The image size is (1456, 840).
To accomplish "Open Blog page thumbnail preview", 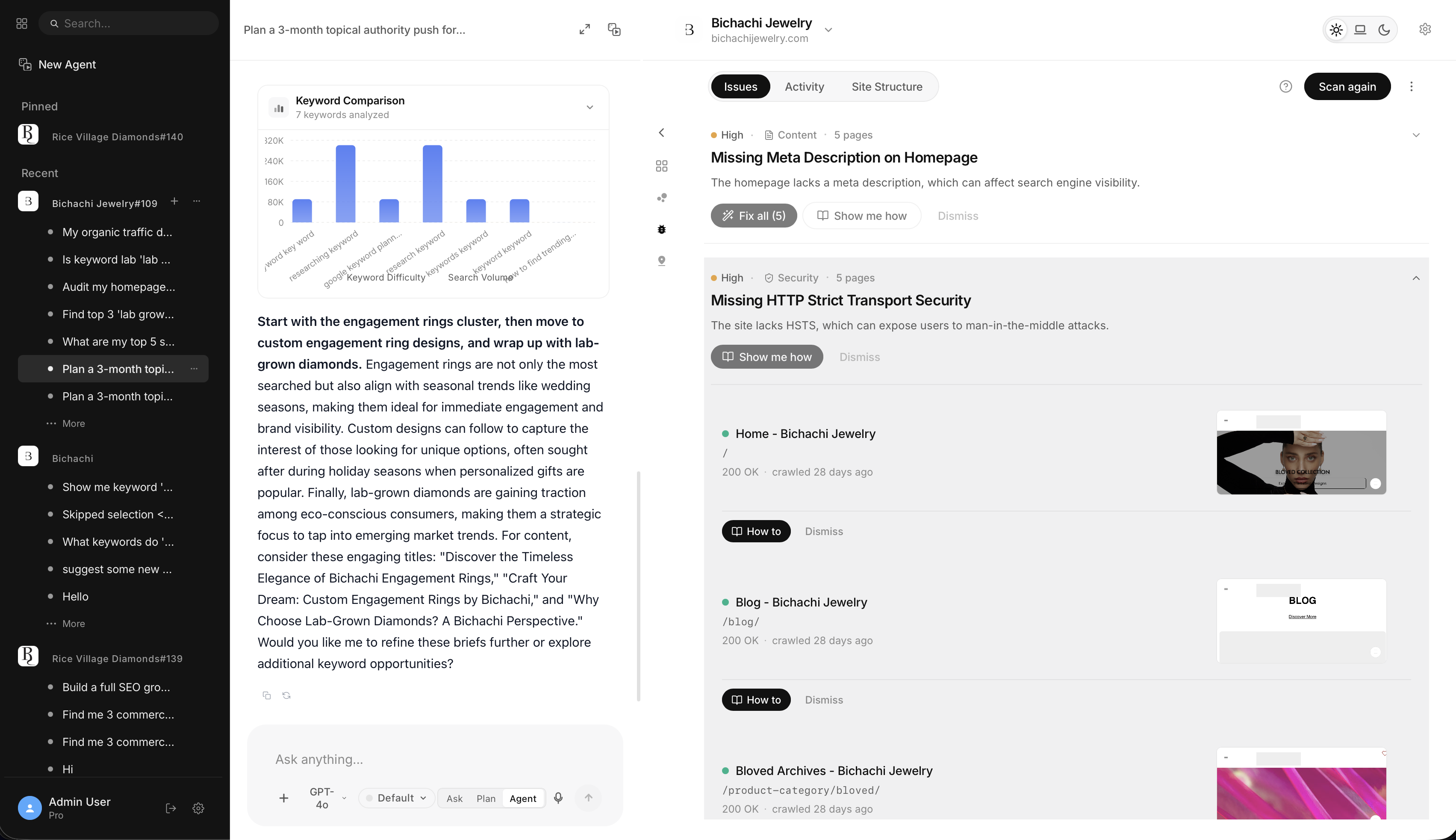I will pyautogui.click(x=1301, y=621).
